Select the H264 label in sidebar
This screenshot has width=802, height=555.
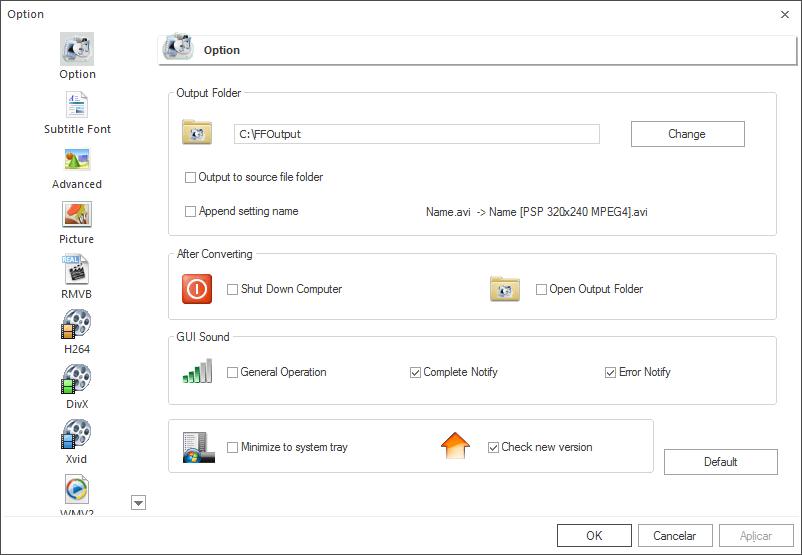click(77, 349)
